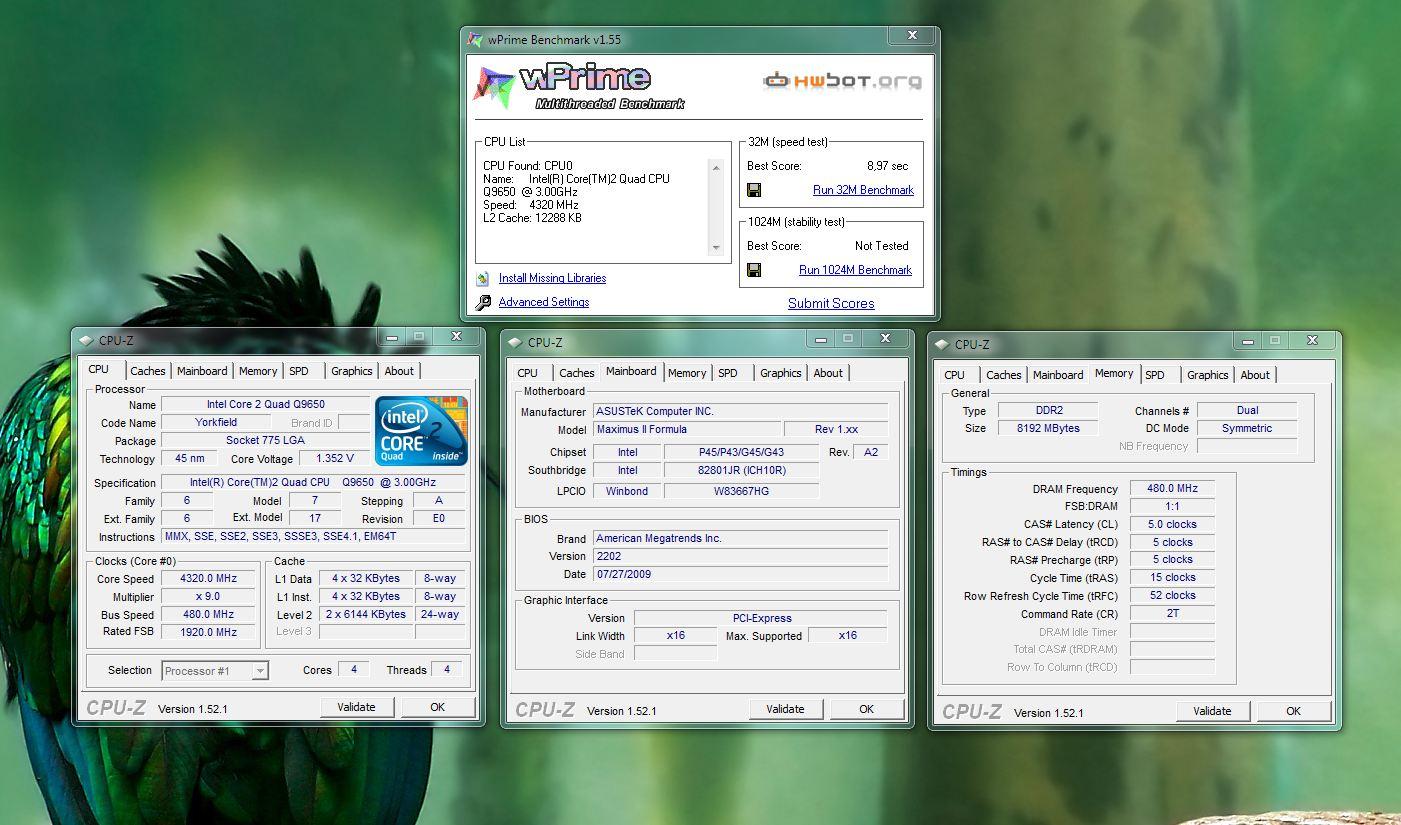Click the Core Voltage 1.352 V value
This screenshot has width=1401, height=825.
coord(334,459)
